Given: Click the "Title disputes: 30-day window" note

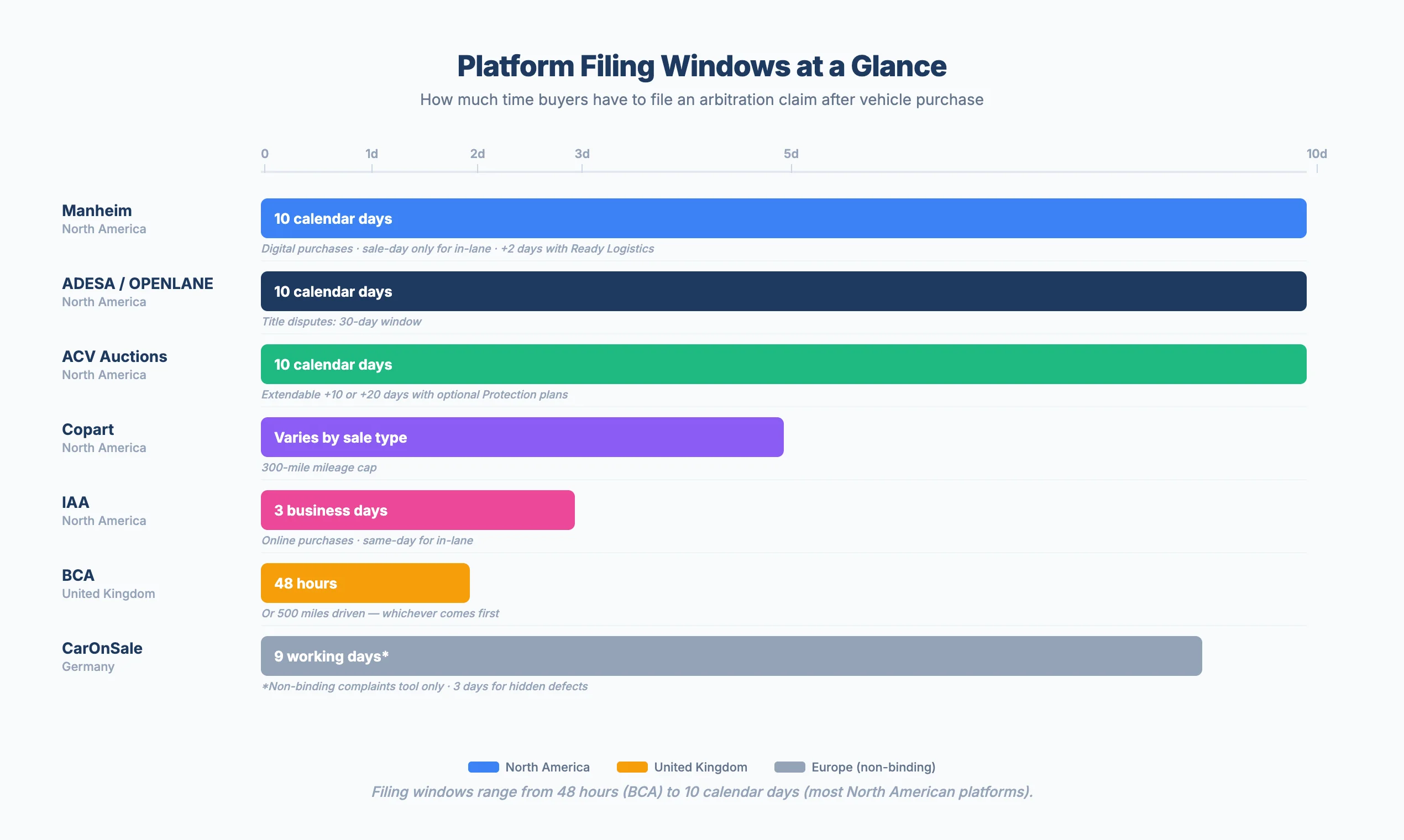Looking at the screenshot, I should (x=342, y=322).
